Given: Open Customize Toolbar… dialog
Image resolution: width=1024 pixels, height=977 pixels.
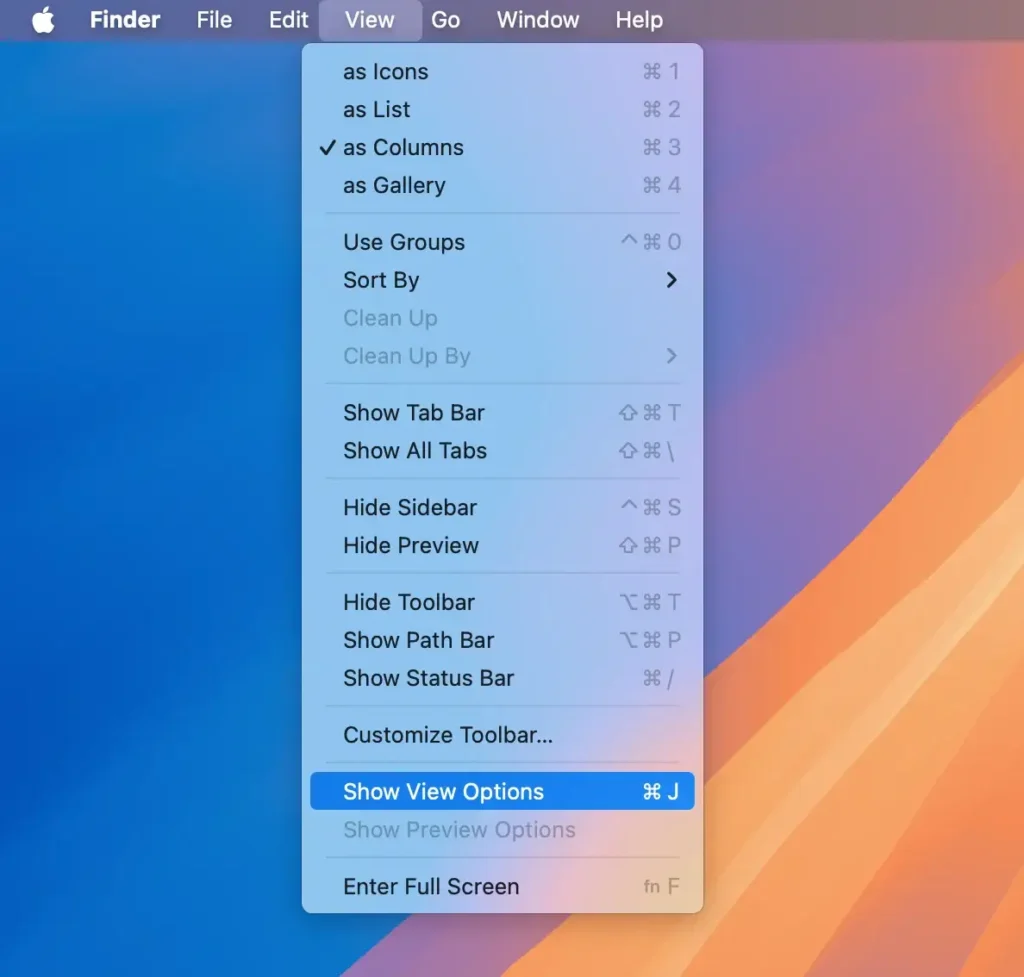Looking at the screenshot, I should (x=502, y=735).
